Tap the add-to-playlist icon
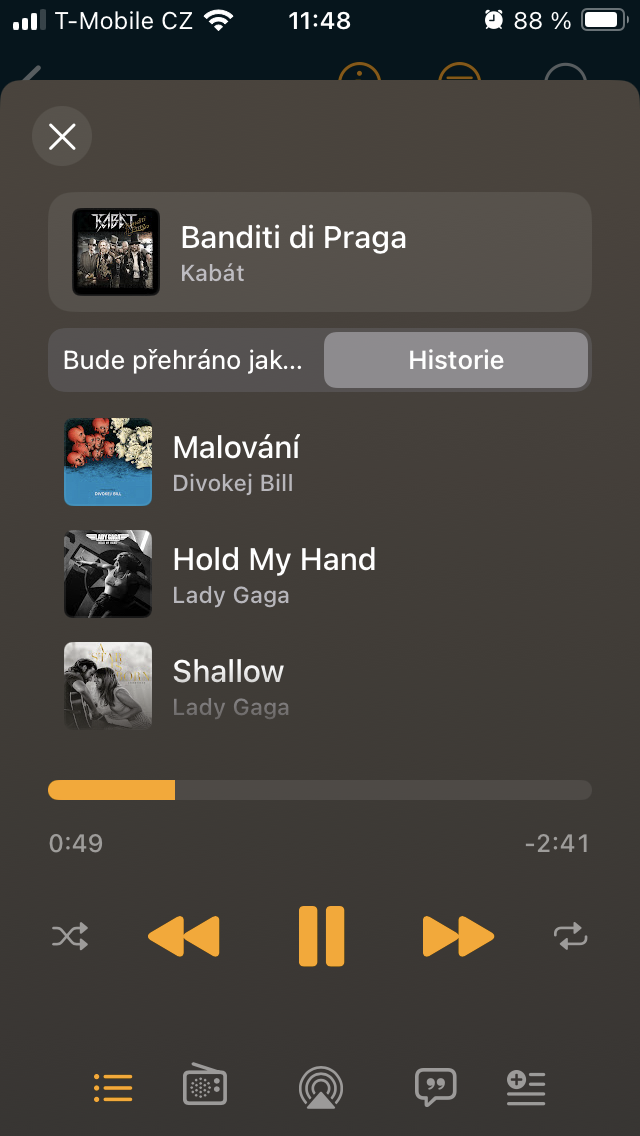 526,1086
